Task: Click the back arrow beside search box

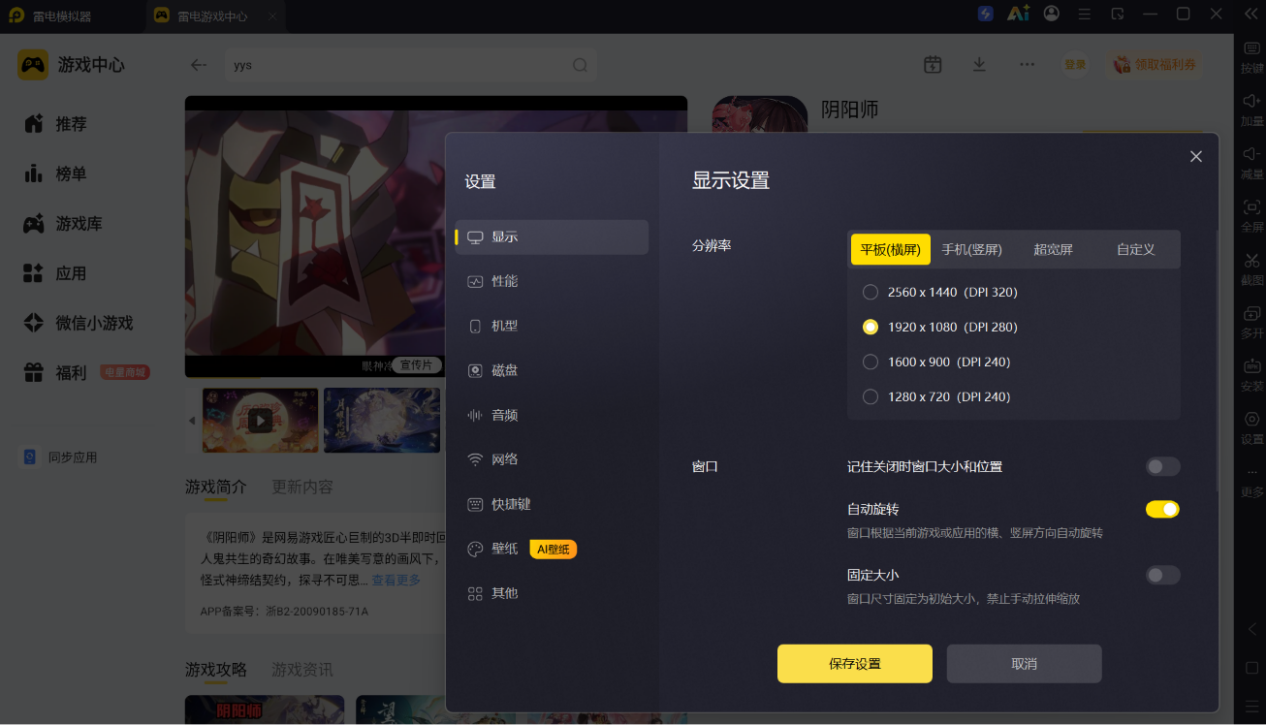Action: click(x=198, y=65)
